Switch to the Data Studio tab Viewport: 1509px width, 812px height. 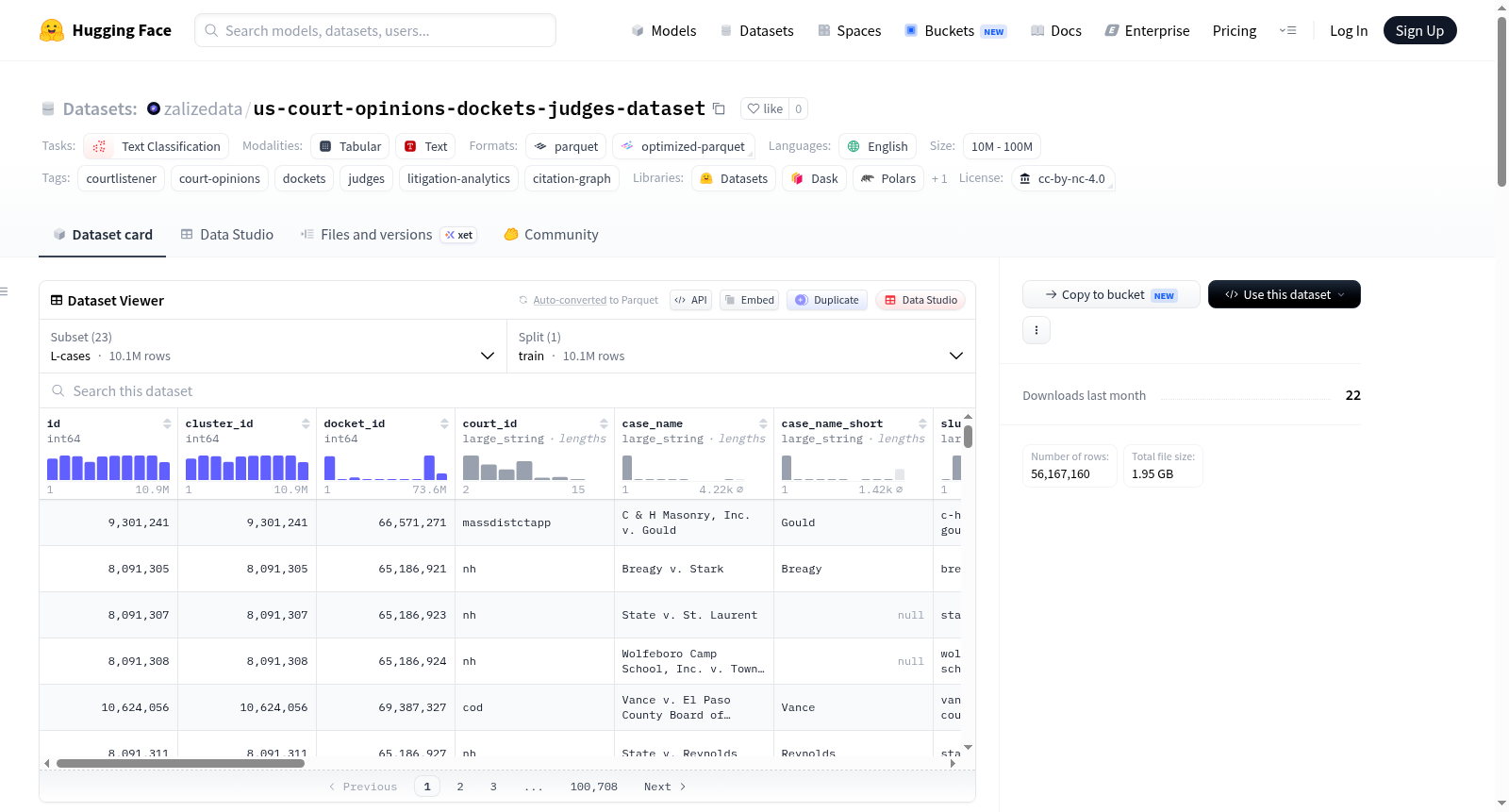click(x=226, y=235)
